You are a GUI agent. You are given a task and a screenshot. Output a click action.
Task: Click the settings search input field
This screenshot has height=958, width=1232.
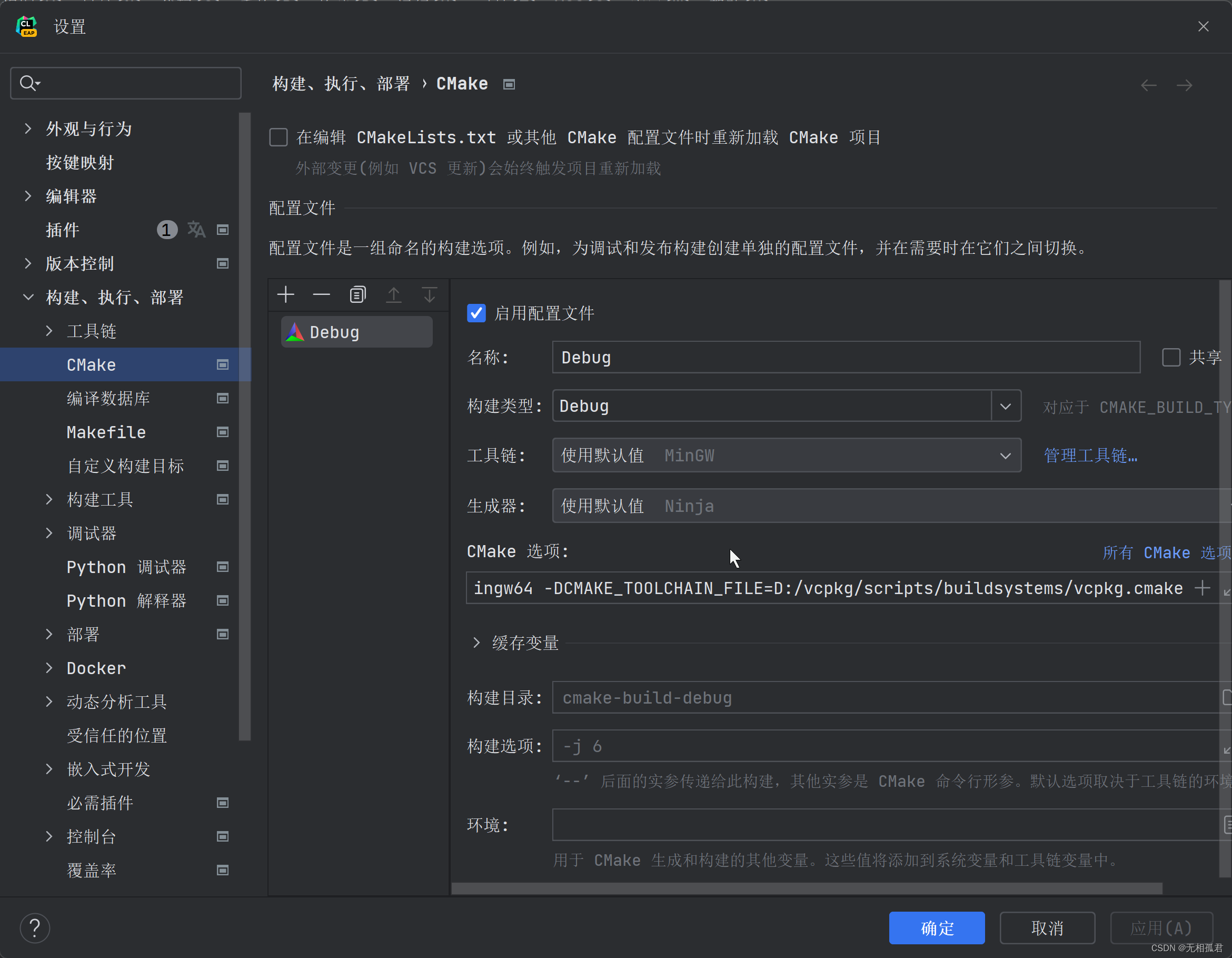(135, 84)
